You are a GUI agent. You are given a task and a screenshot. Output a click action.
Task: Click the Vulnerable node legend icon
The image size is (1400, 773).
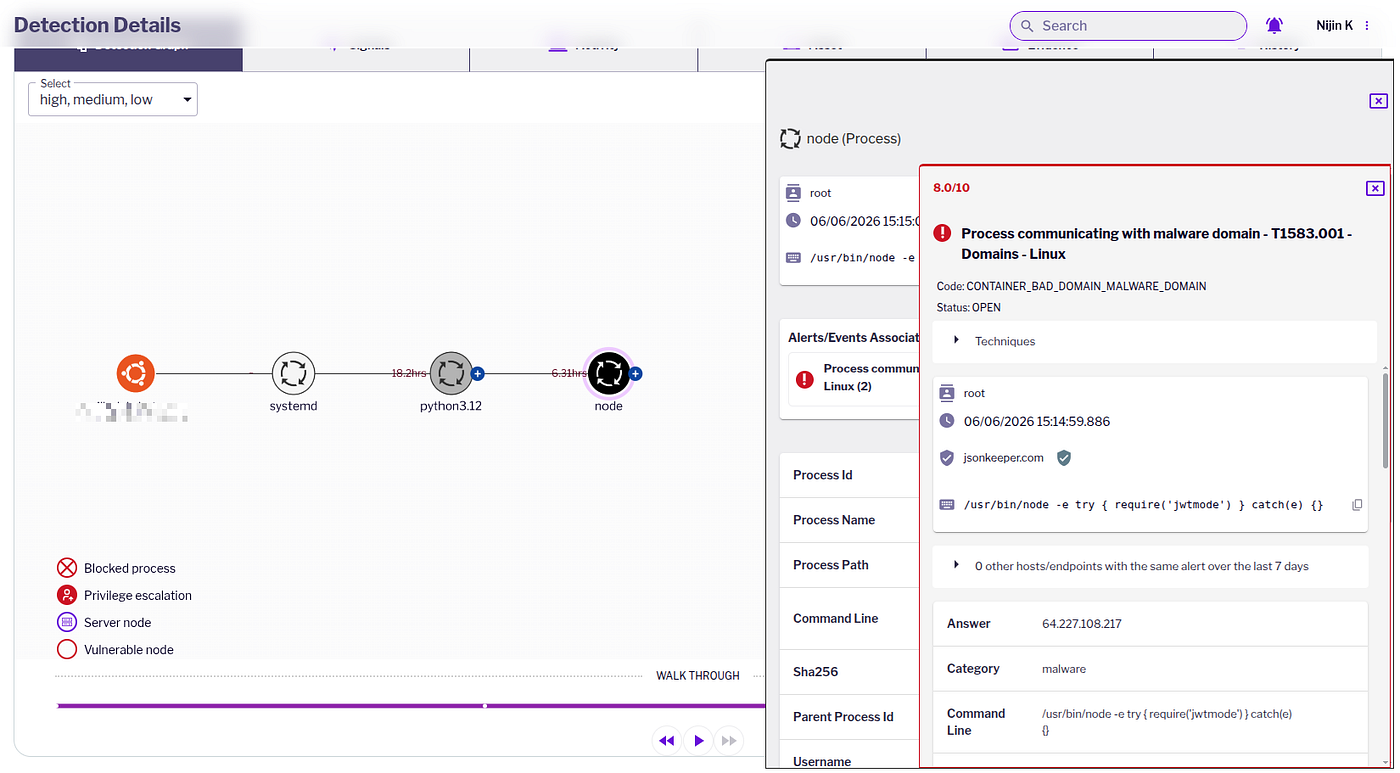click(67, 649)
